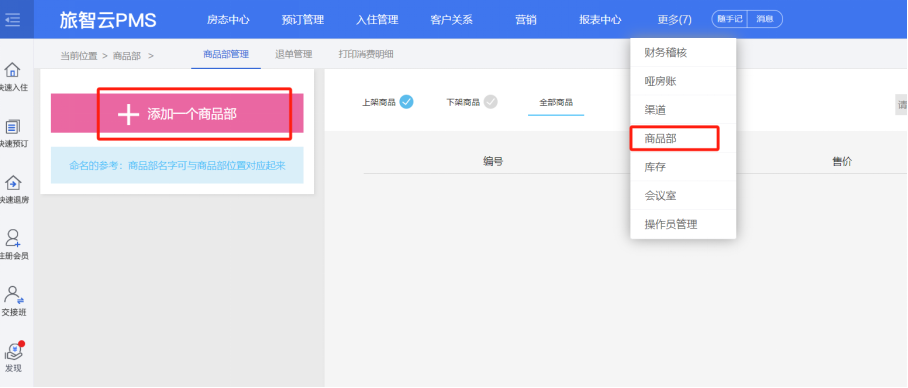Open Quick Booking (快速预订) document icon
This screenshot has height=388, width=908.
coord(13,127)
